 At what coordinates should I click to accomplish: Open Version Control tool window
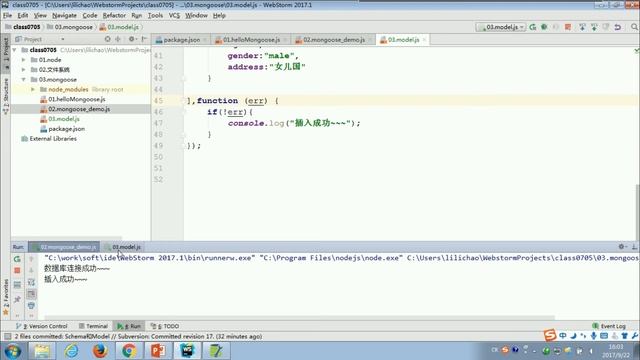(x=41, y=326)
